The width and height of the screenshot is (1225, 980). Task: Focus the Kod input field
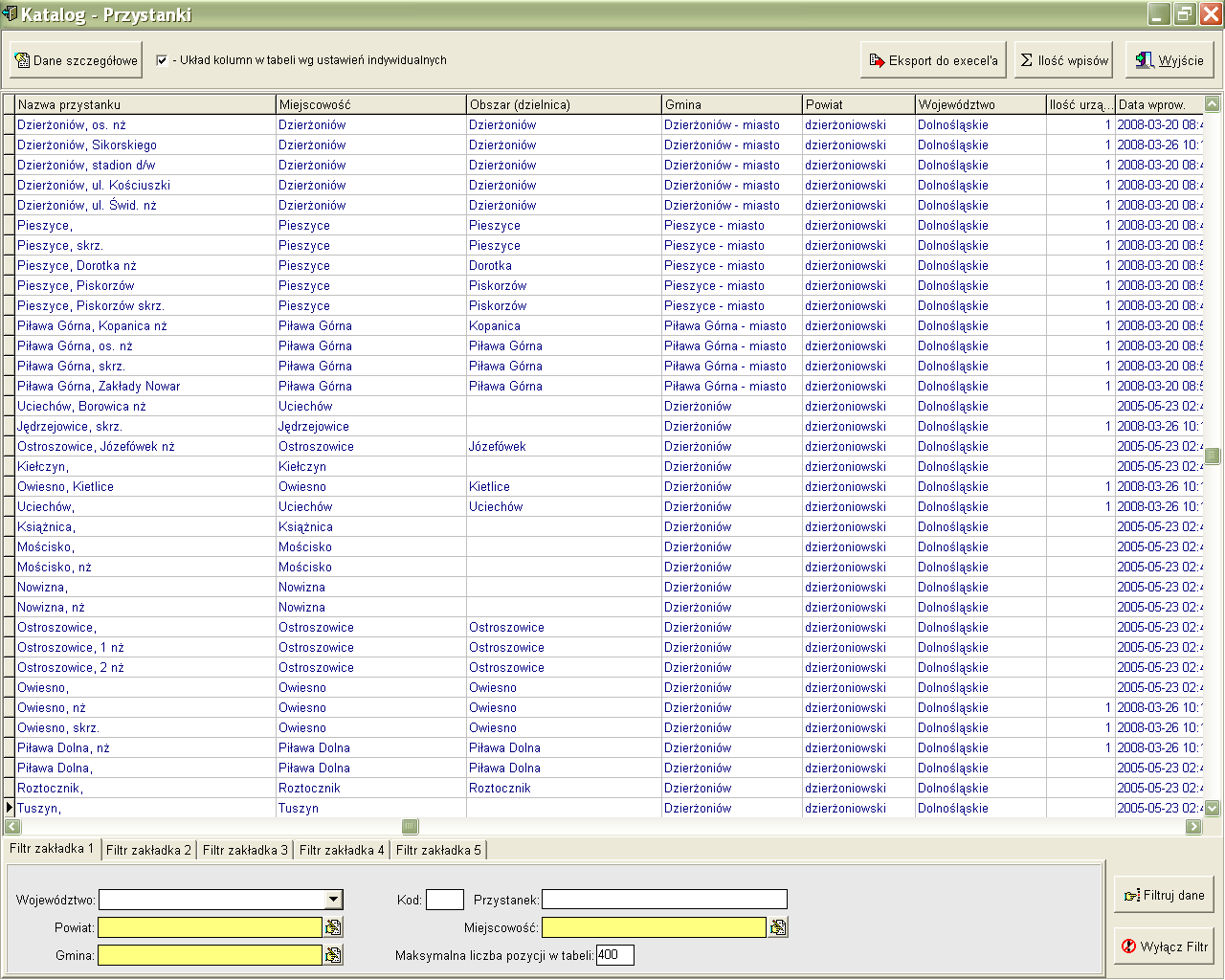pyautogui.click(x=444, y=900)
